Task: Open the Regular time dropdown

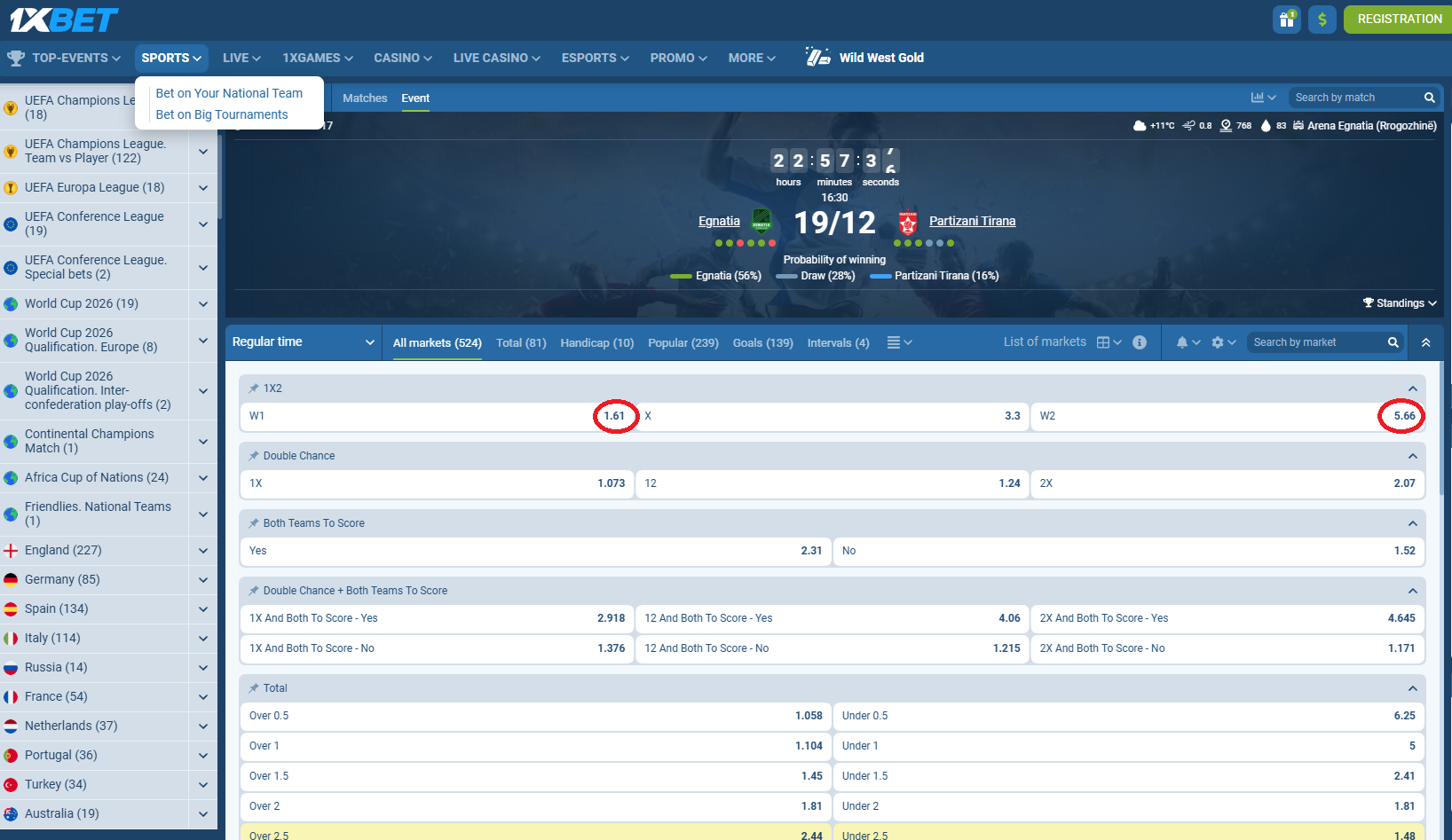Action: point(302,341)
